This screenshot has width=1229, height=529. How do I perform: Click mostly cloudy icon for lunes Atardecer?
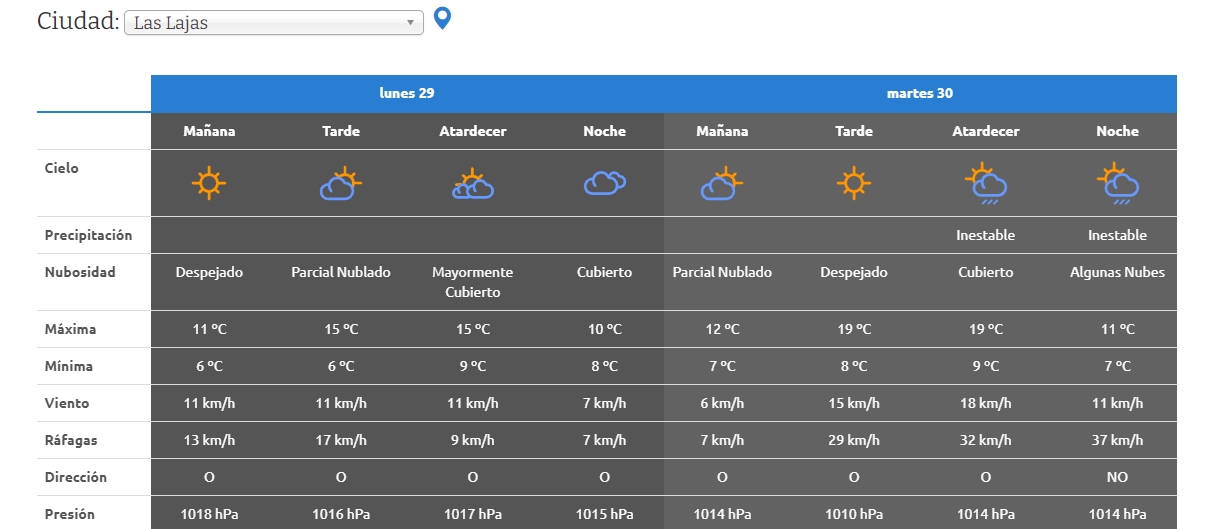472,184
